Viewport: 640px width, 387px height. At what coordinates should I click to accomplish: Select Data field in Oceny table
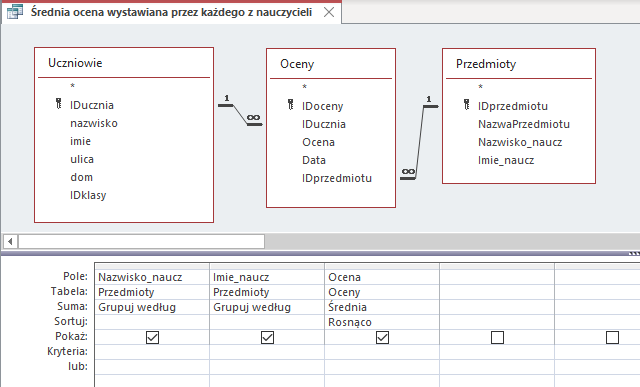pyautogui.click(x=314, y=160)
